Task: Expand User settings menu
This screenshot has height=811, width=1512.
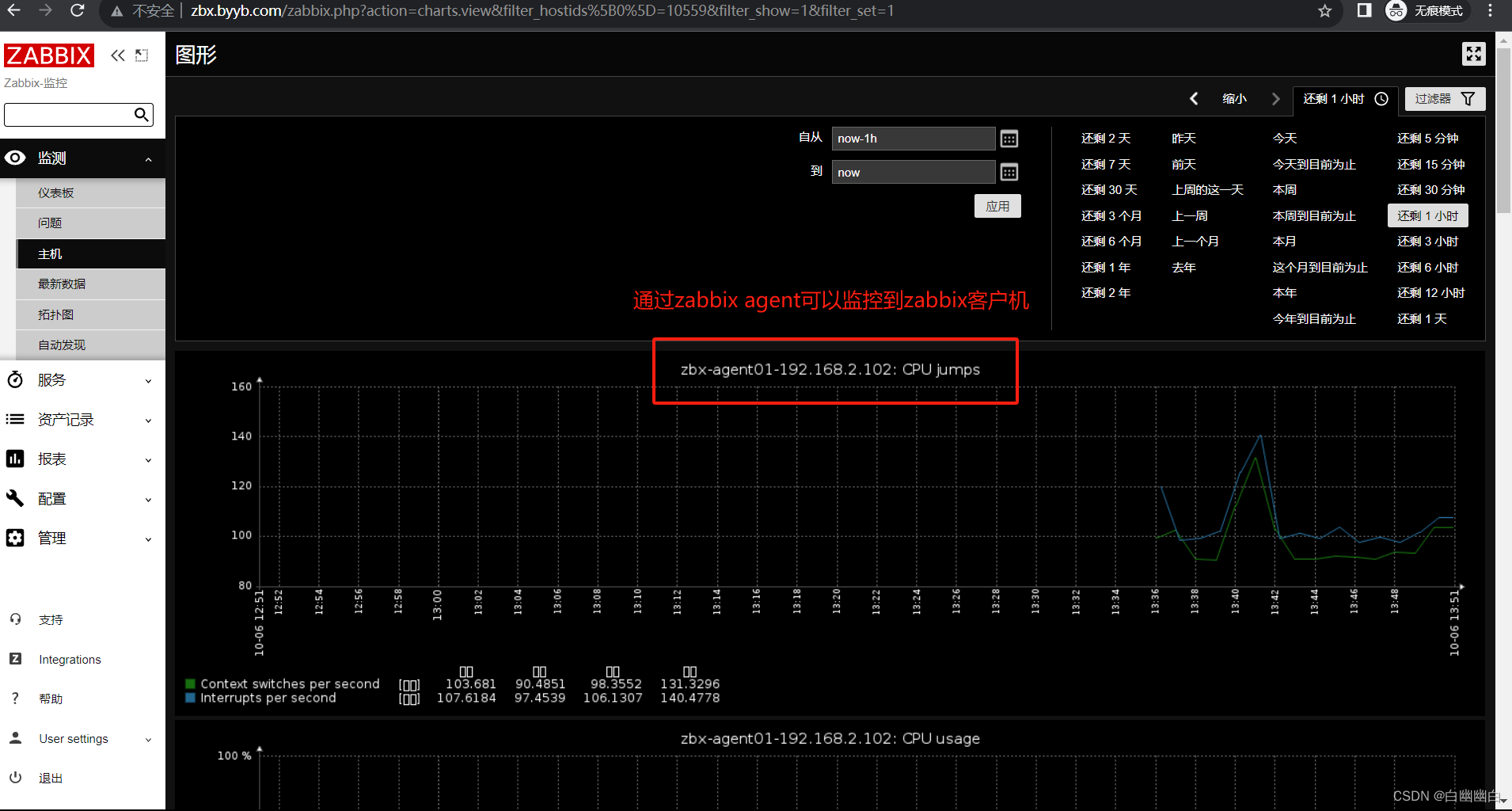Action: 82,739
